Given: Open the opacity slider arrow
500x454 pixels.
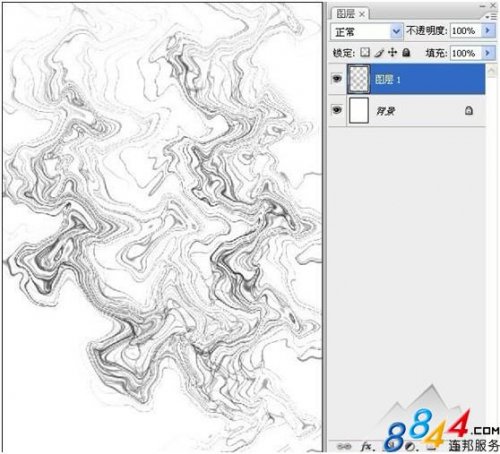Looking at the screenshot, I should [489, 31].
